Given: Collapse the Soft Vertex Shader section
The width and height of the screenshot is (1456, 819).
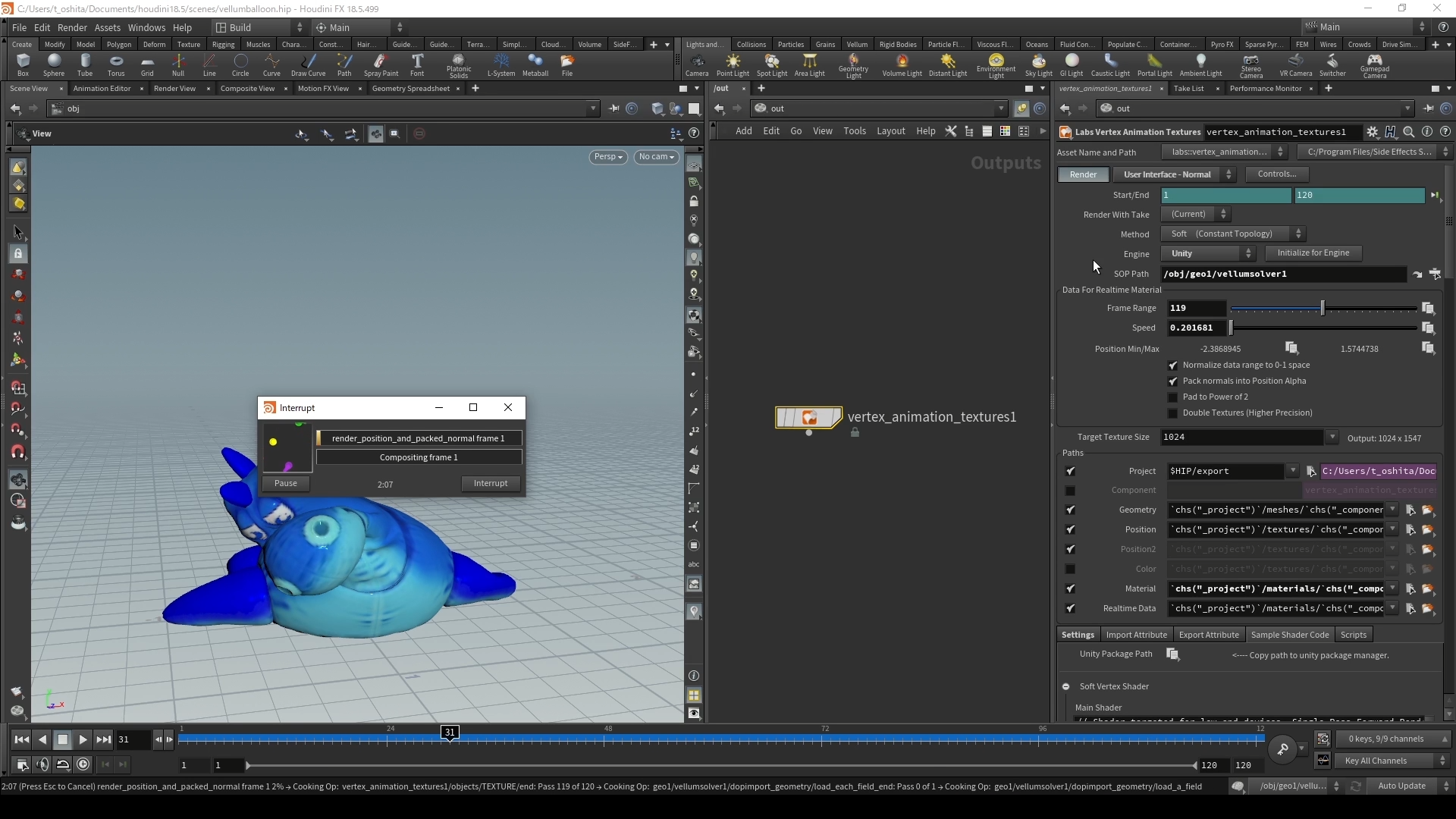Looking at the screenshot, I should click(x=1066, y=686).
